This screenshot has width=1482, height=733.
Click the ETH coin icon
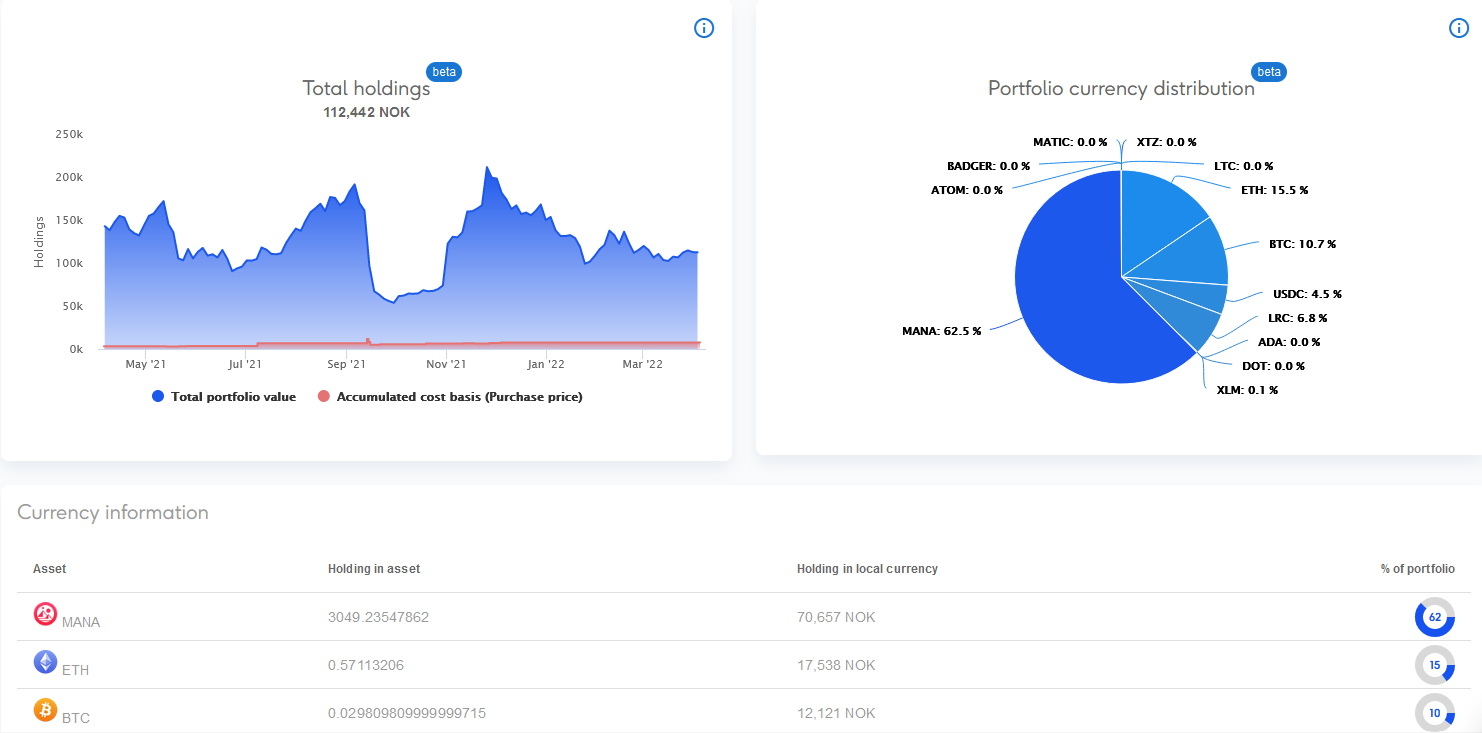point(45,662)
